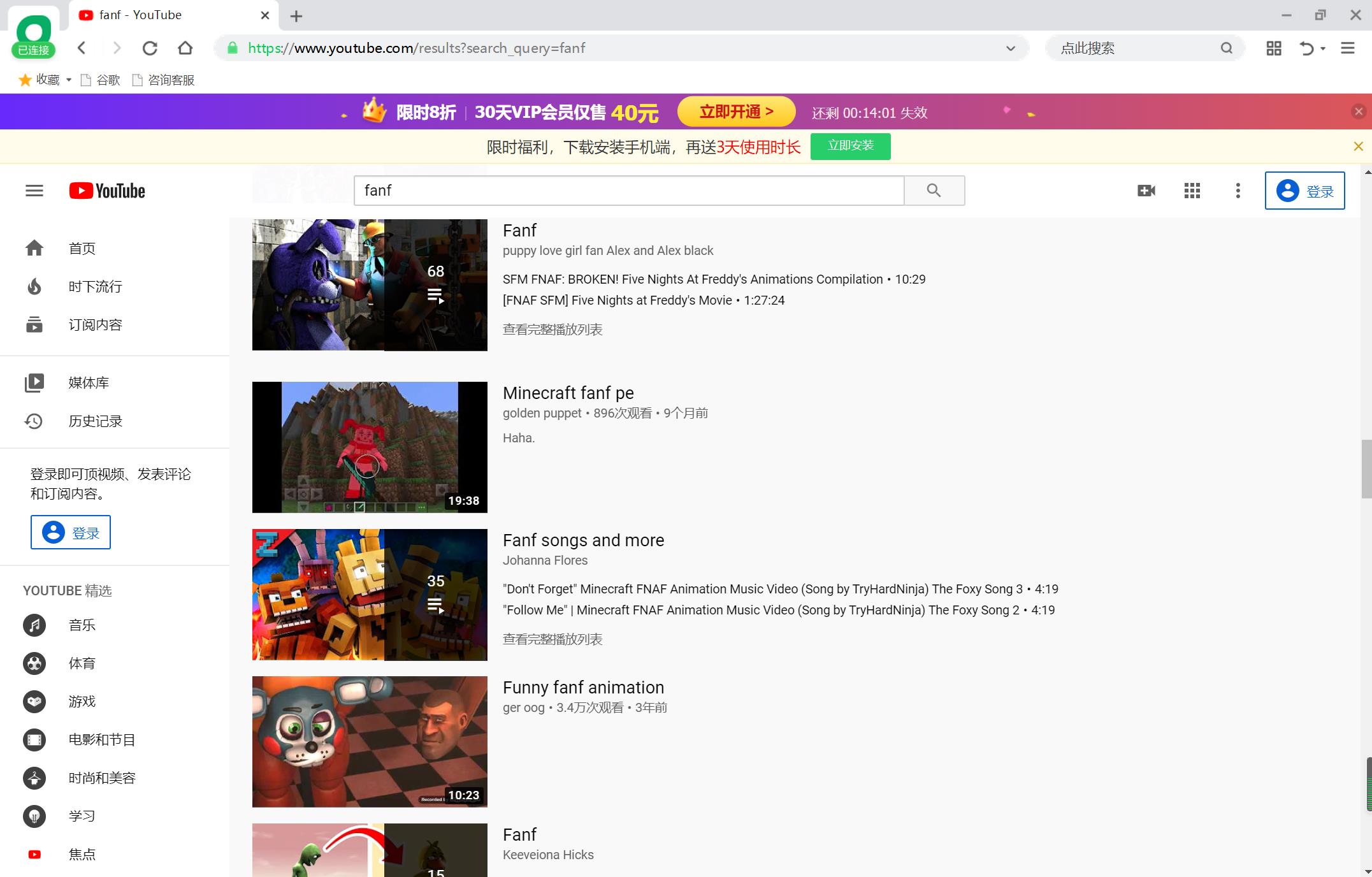Click the 游戏 gaming icon
The width and height of the screenshot is (1372, 877).
point(34,701)
